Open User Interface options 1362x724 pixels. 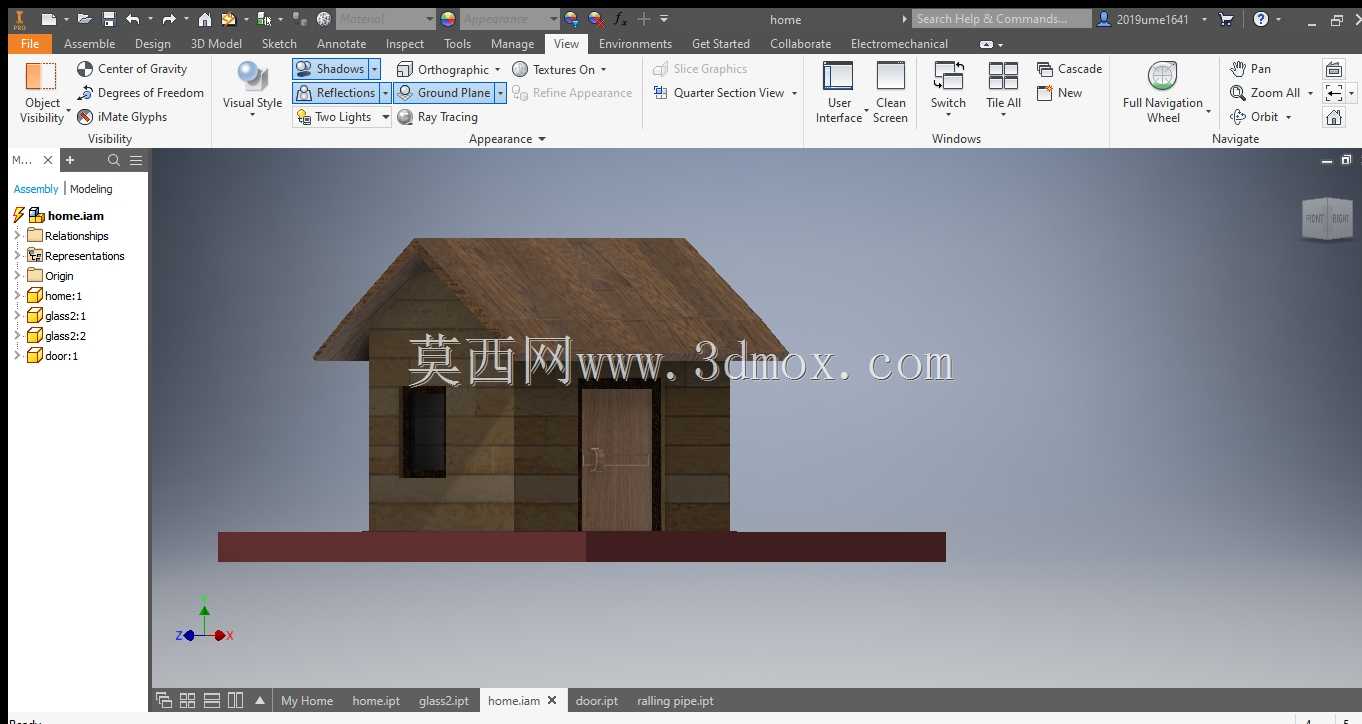(839, 92)
